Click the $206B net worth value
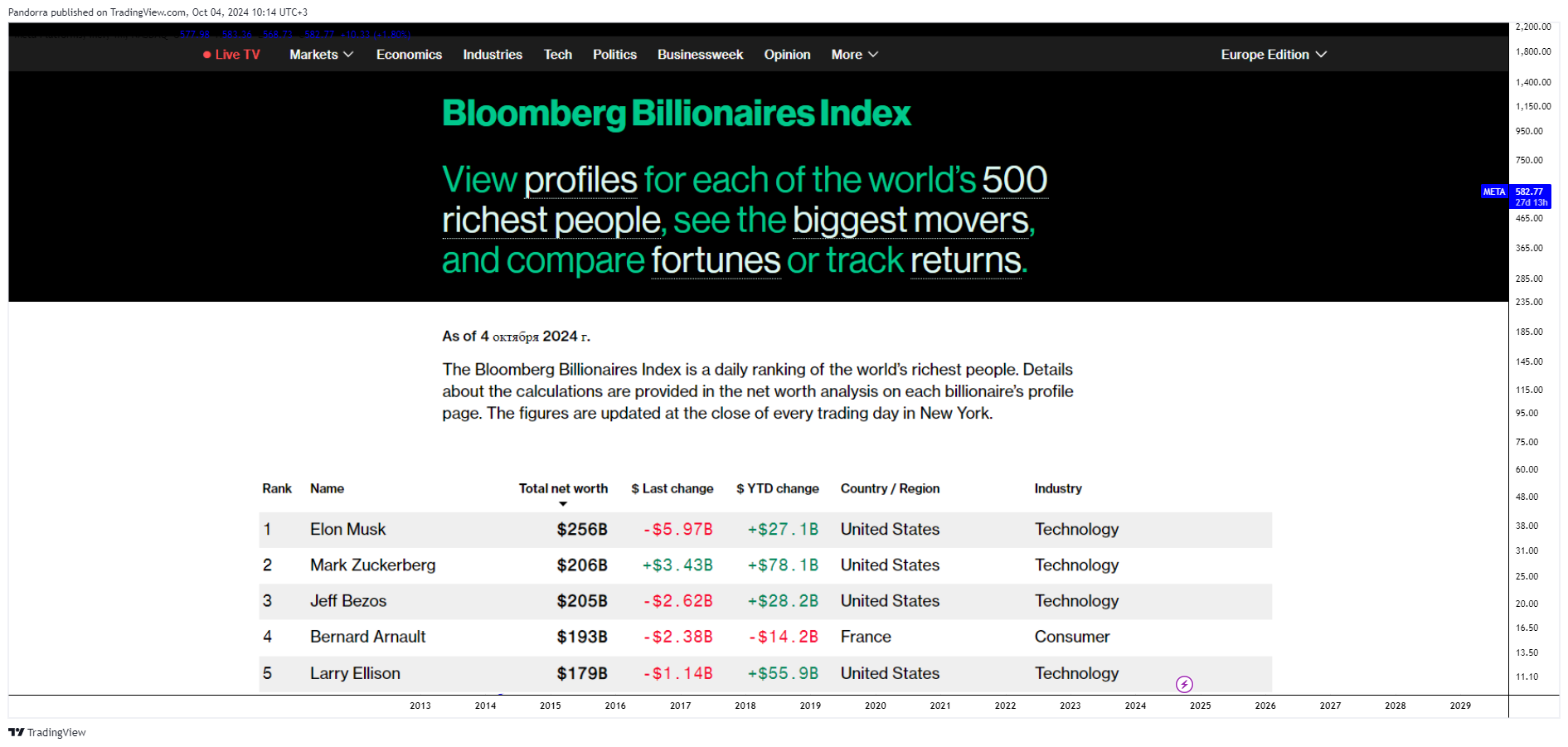Screen dimensions: 1568x747 (582, 565)
